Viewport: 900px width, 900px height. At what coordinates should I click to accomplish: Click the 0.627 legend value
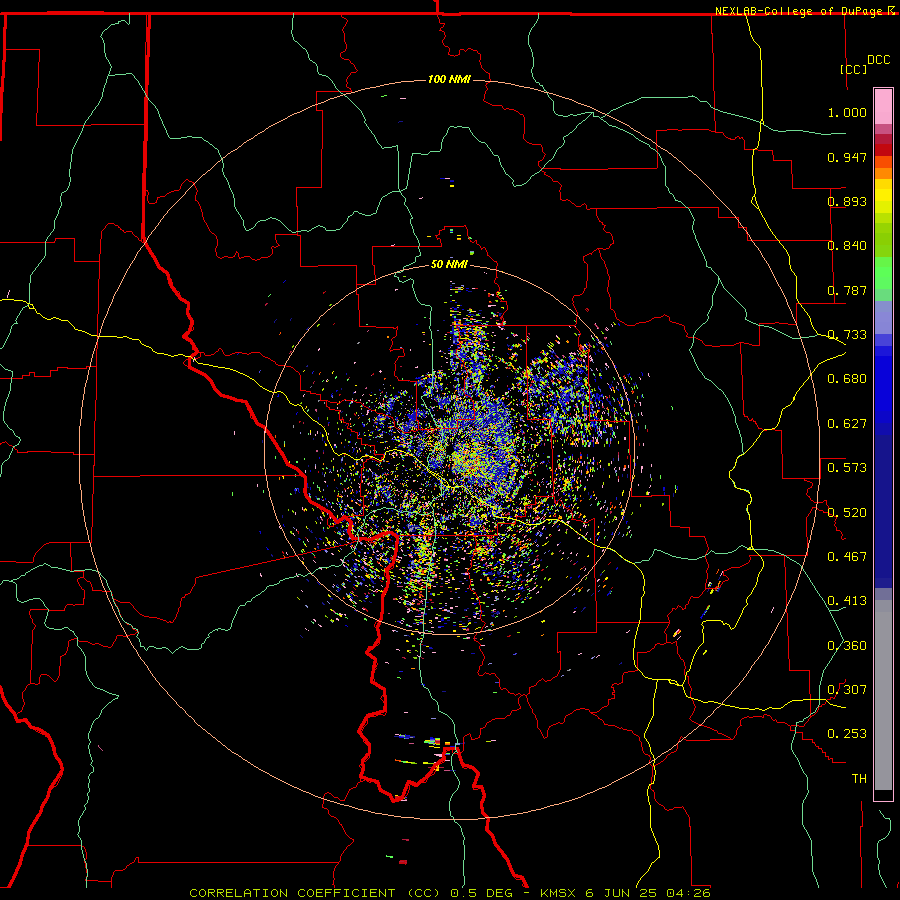(x=847, y=424)
